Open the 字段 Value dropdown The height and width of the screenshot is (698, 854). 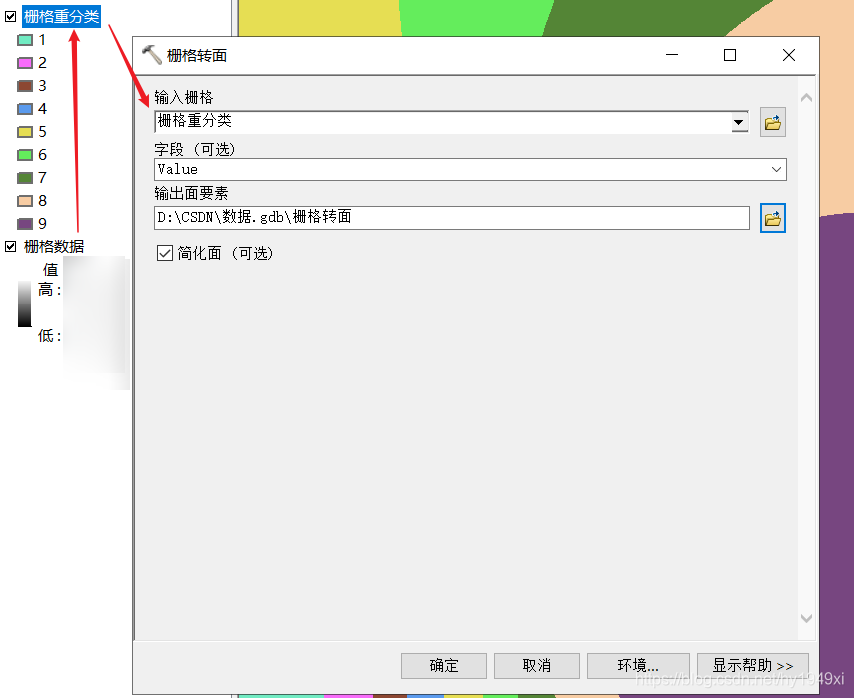point(775,169)
